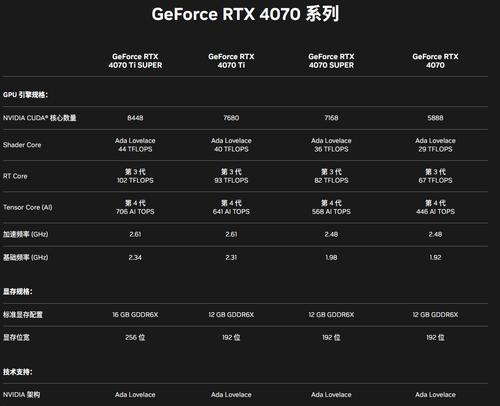Image resolution: width=500 pixels, height=406 pixels.
Task: Click the plain 4070 architecture Ada Lovelace value
Action: (x=435, y=395)
